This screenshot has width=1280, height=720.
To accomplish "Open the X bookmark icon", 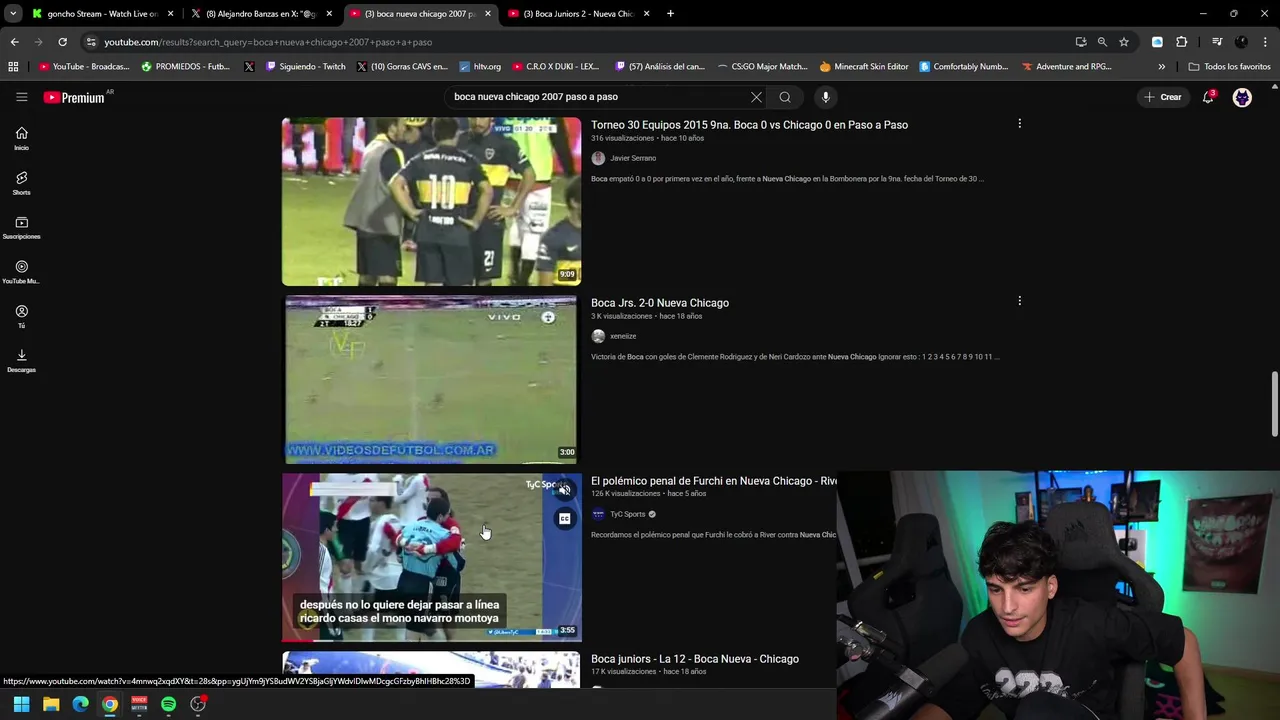I will pos(249,66).
